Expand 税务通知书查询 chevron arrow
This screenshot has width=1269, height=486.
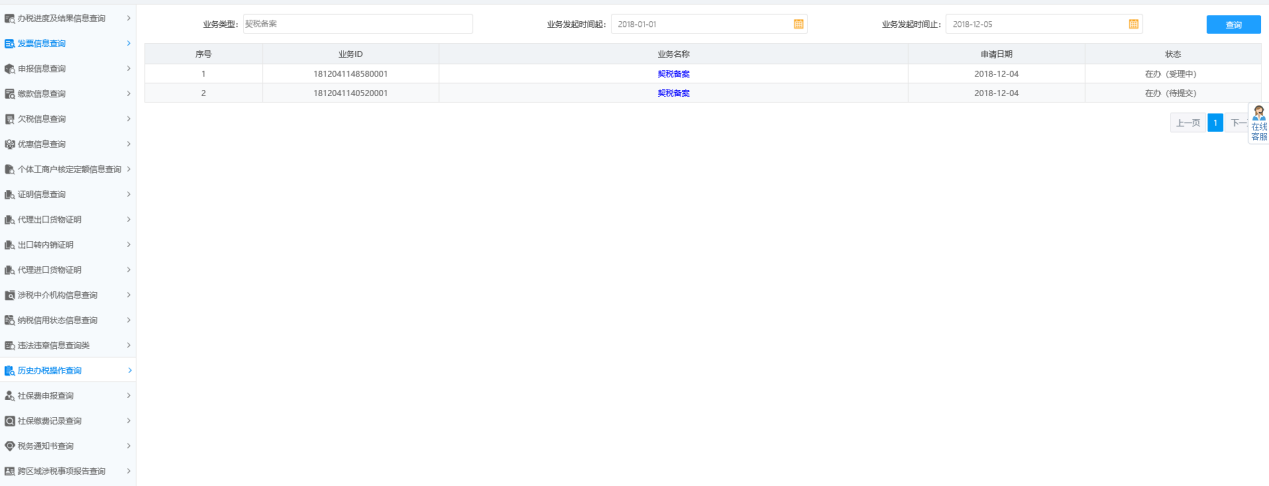pos(128,446)
